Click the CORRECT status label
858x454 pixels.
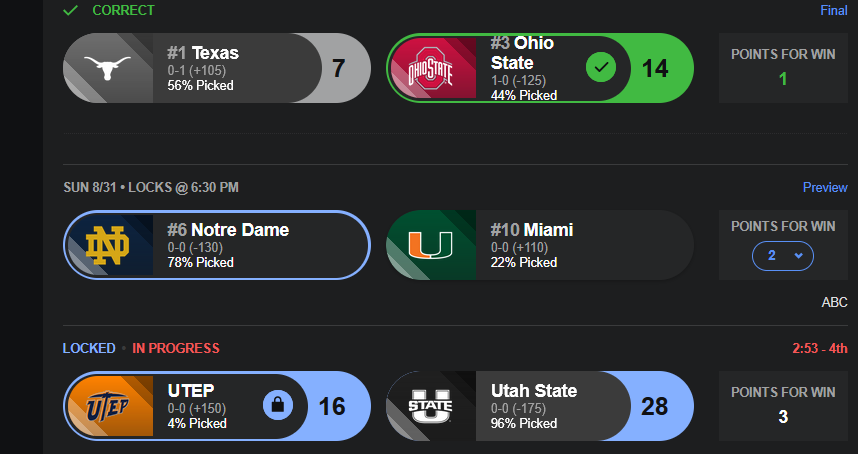(x=123, y=10)
